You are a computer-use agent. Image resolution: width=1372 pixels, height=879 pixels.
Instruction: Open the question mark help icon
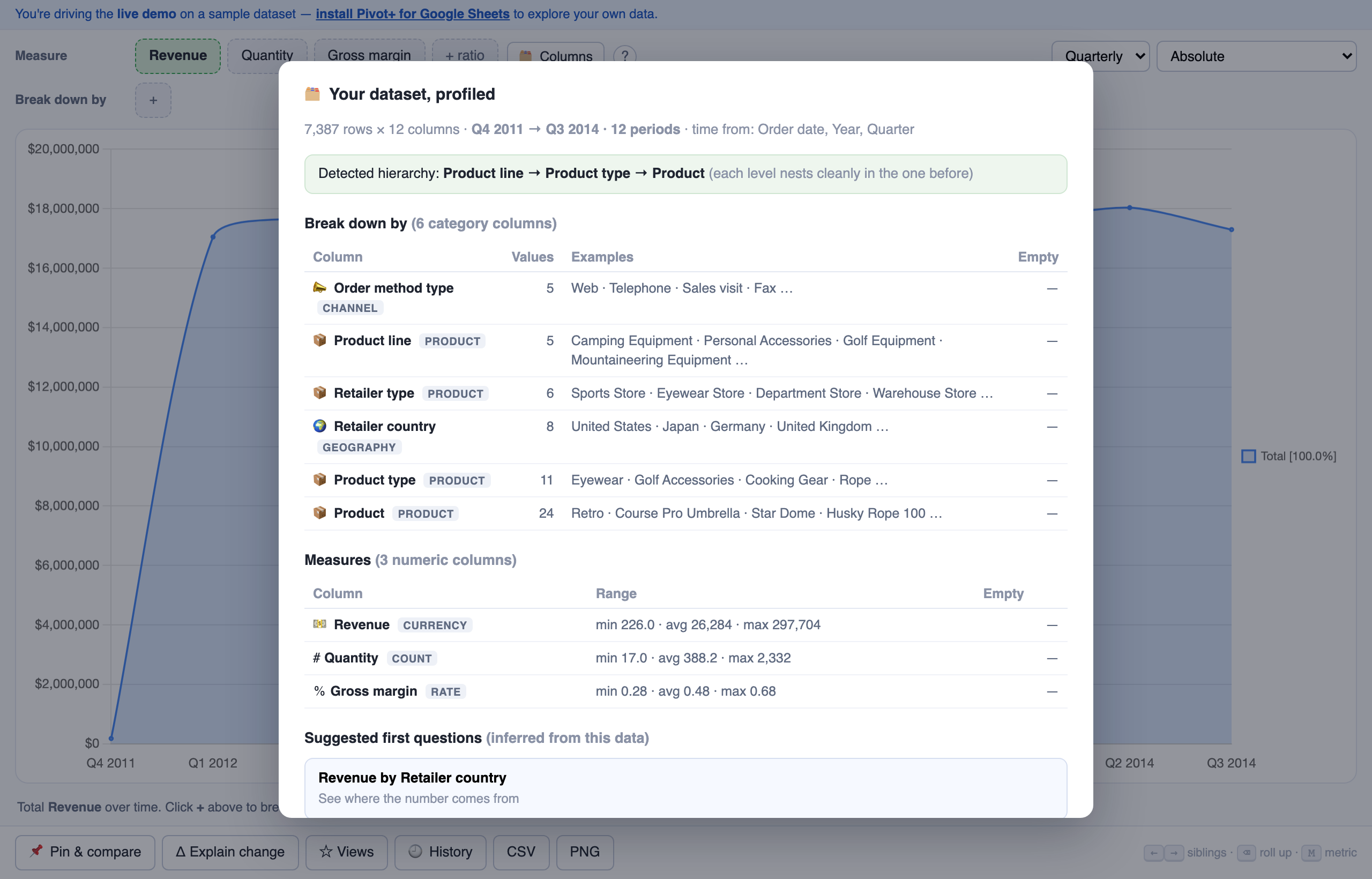tap(625, 56)
